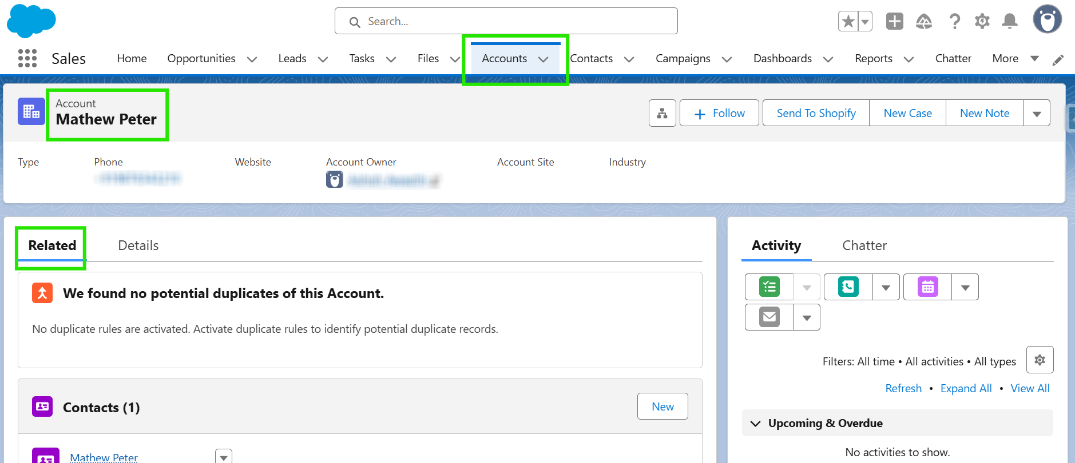The image size is (1075, 463).
Task: Open Mathew Peter contact row actions menu
Action: (x=224, y=456)
